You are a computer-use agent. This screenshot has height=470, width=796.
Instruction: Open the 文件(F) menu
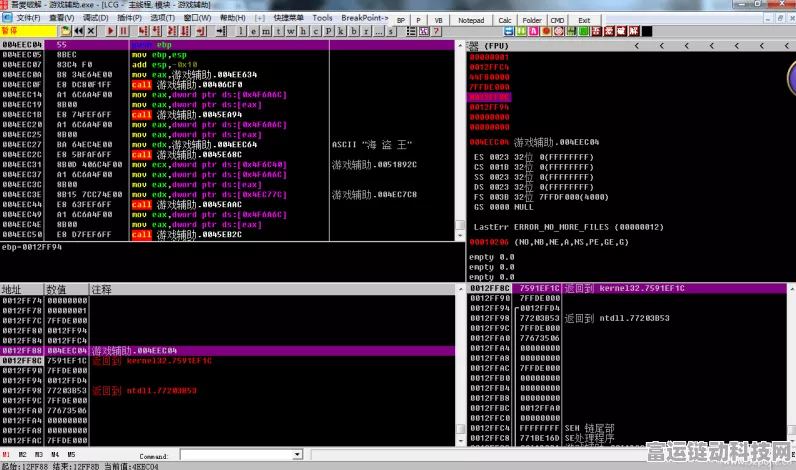point(28,18)
